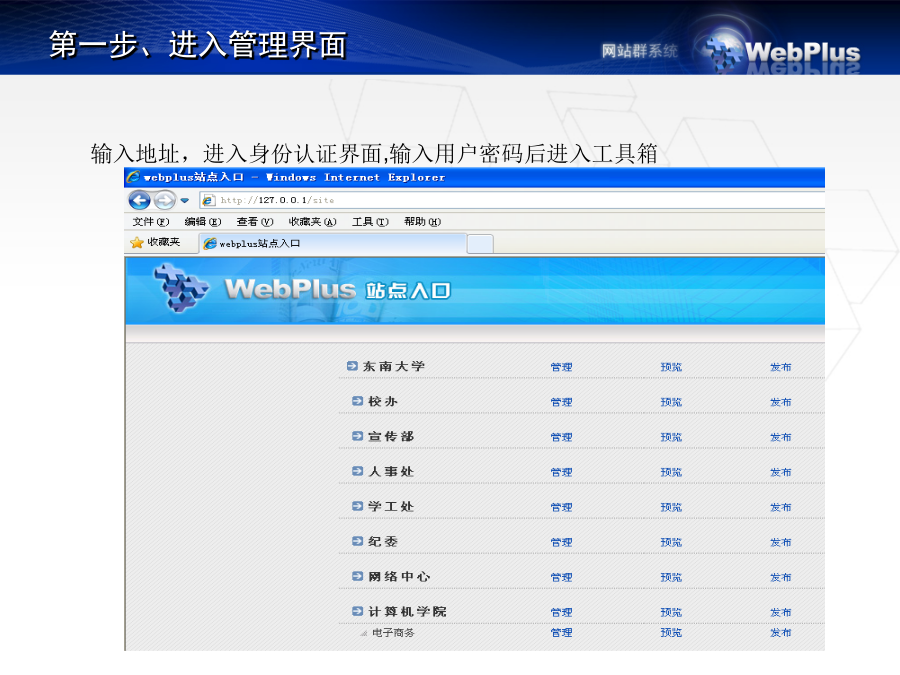The image size is (900, 675).
Task: Click 发布 link for 东南大学
Action: pyautogui.click(x=781, y=367)
